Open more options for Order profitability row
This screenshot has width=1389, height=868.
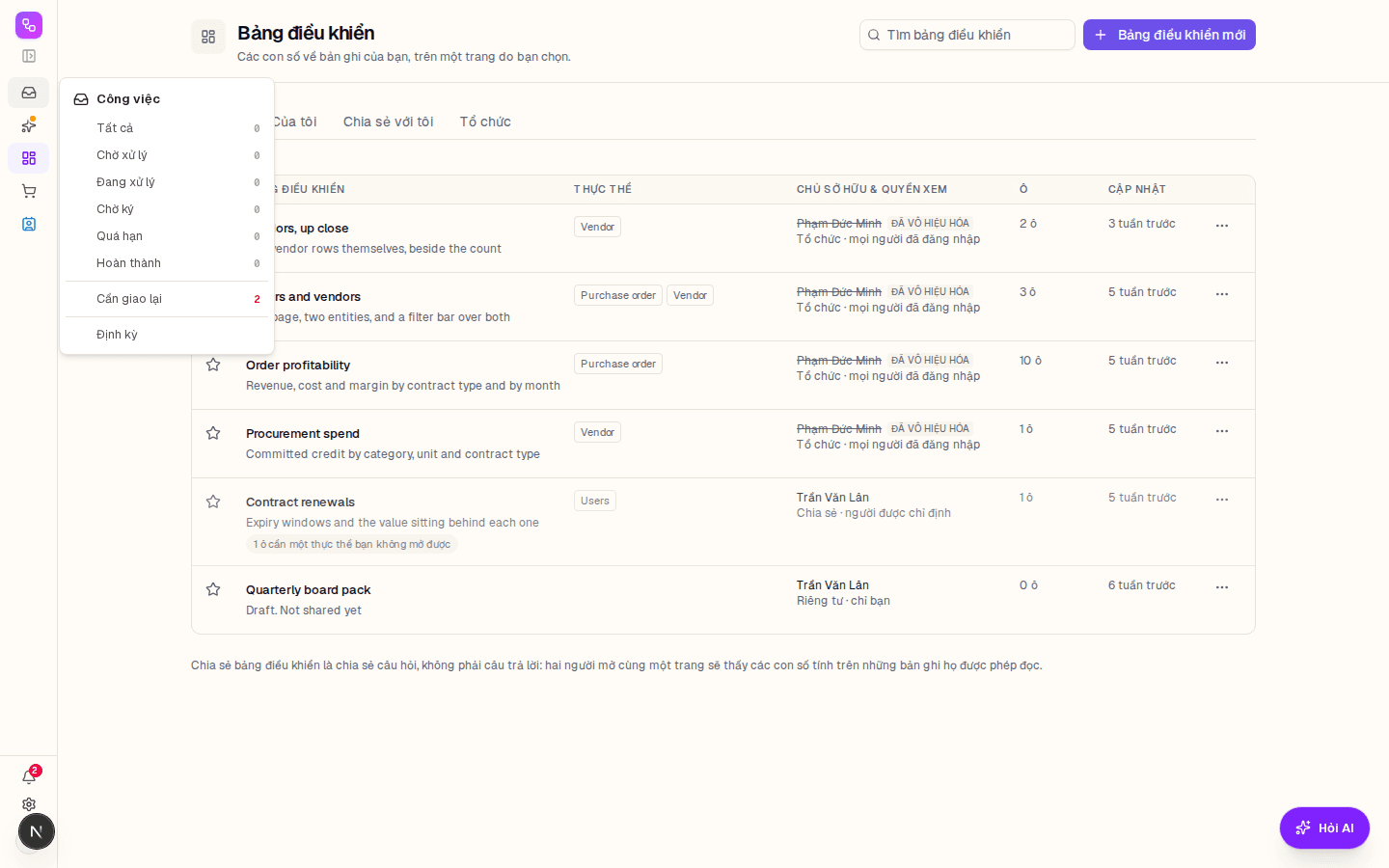(x=1222, y=363)
